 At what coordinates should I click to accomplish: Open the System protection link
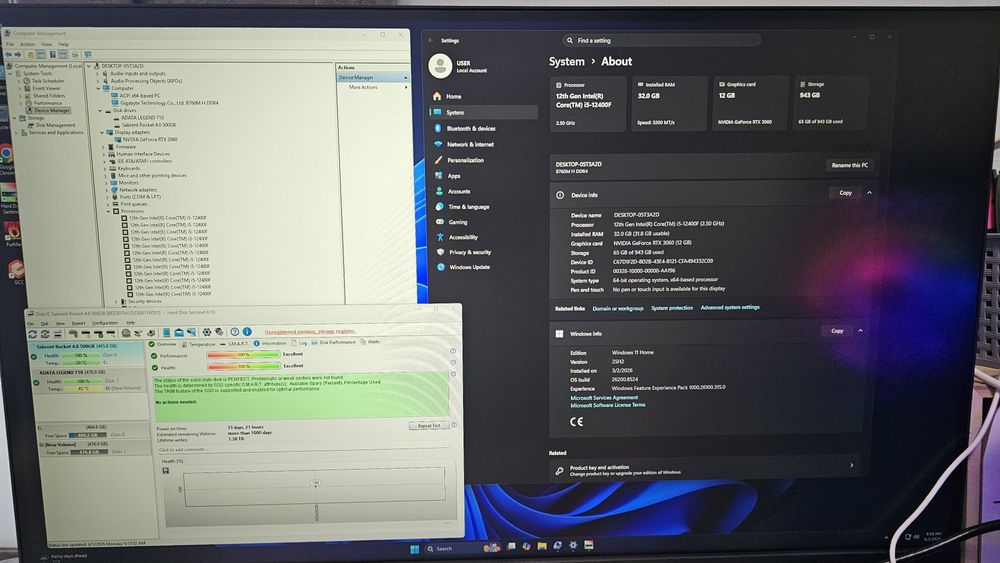[x=672, y=308]
